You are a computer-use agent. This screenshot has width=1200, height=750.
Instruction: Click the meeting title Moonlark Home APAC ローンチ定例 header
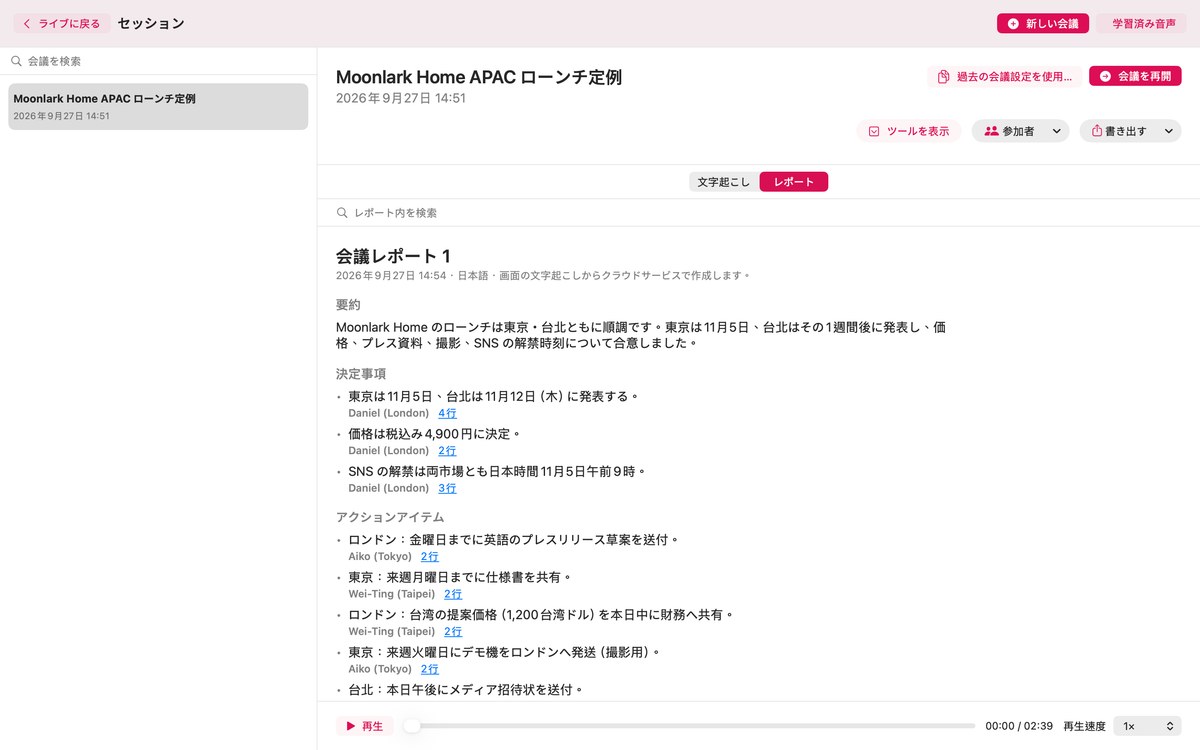[x=479, y=77]
